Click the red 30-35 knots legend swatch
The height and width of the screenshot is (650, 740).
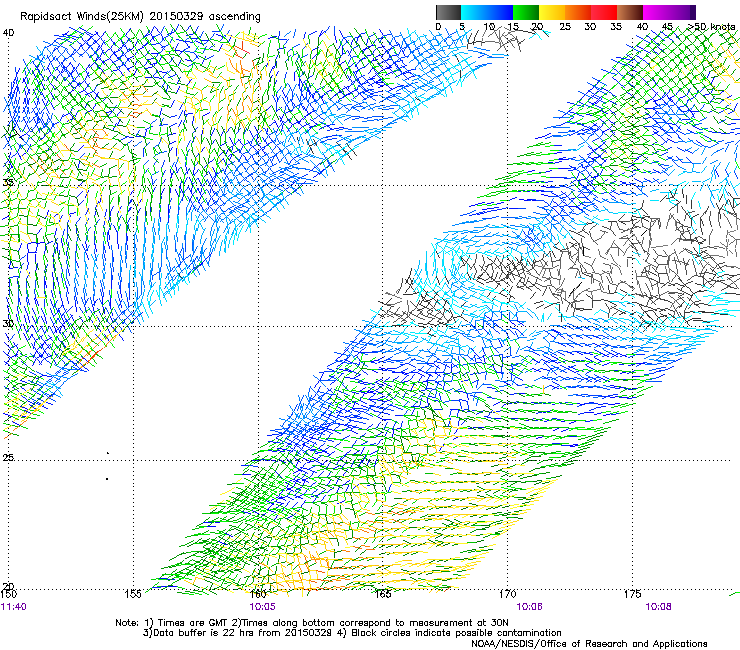(604, 12)
